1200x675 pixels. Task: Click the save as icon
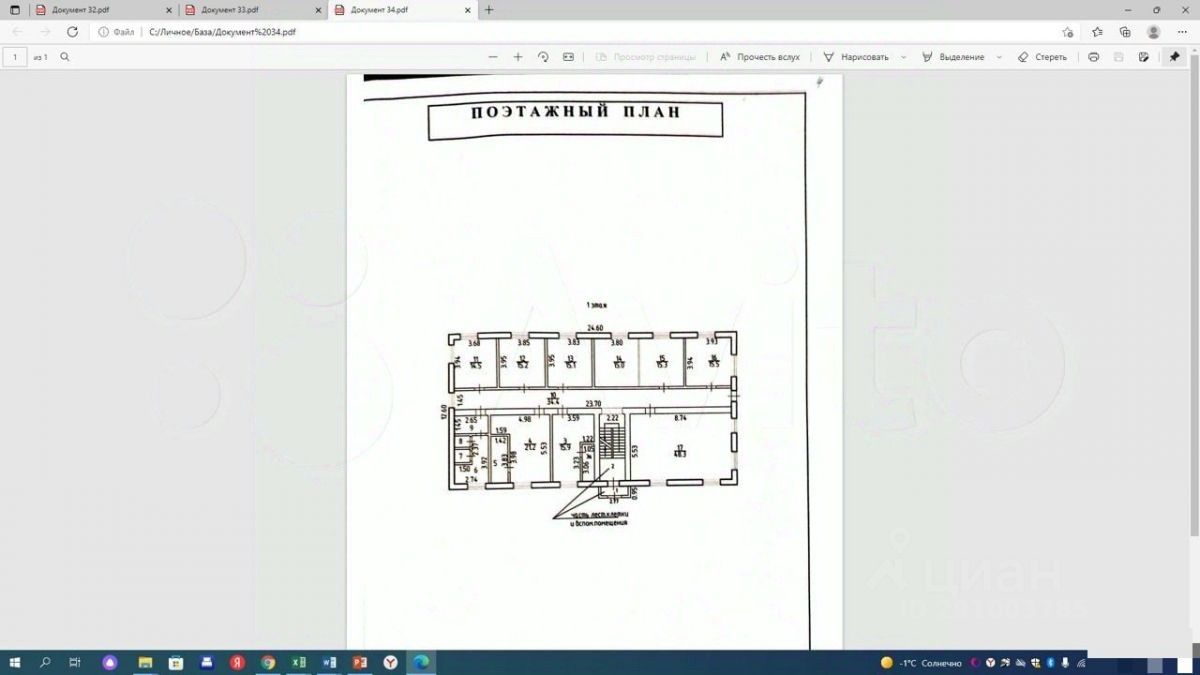point(1144,57)
